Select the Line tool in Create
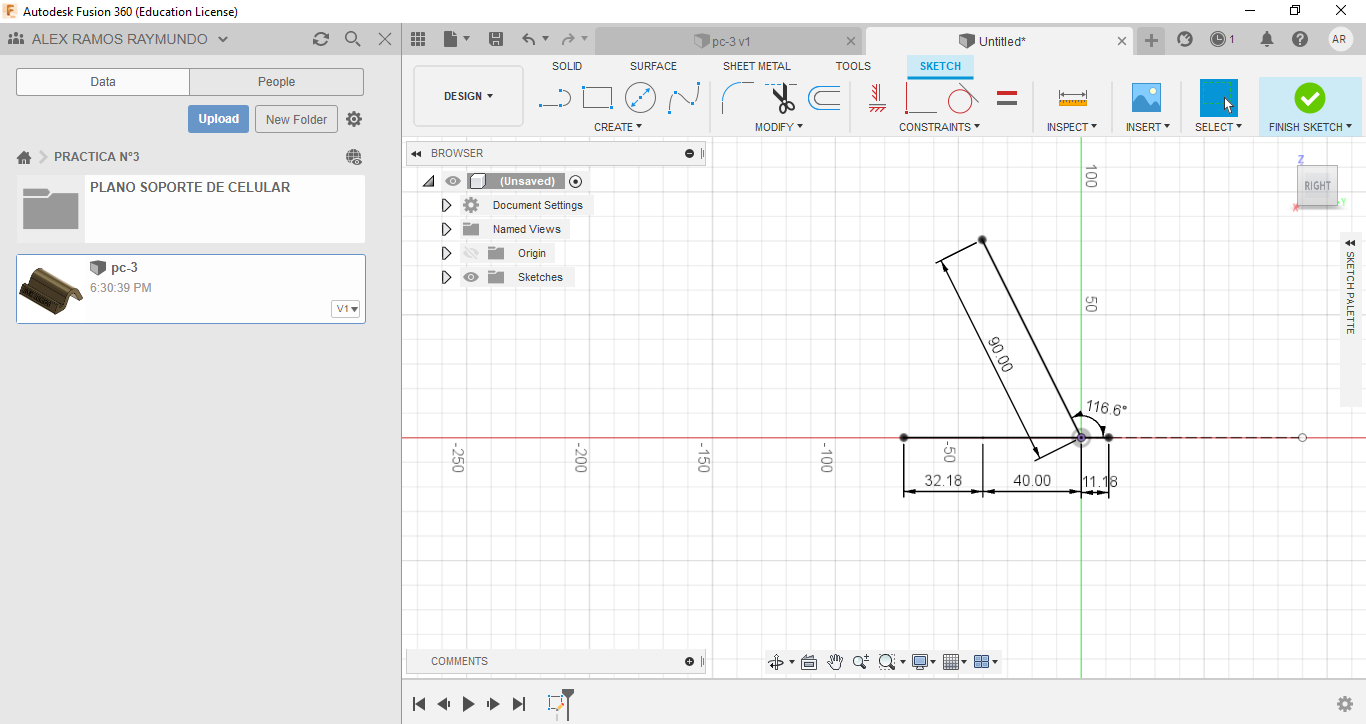The width and height of the screenshot is (1366, 724). point(554,98)
